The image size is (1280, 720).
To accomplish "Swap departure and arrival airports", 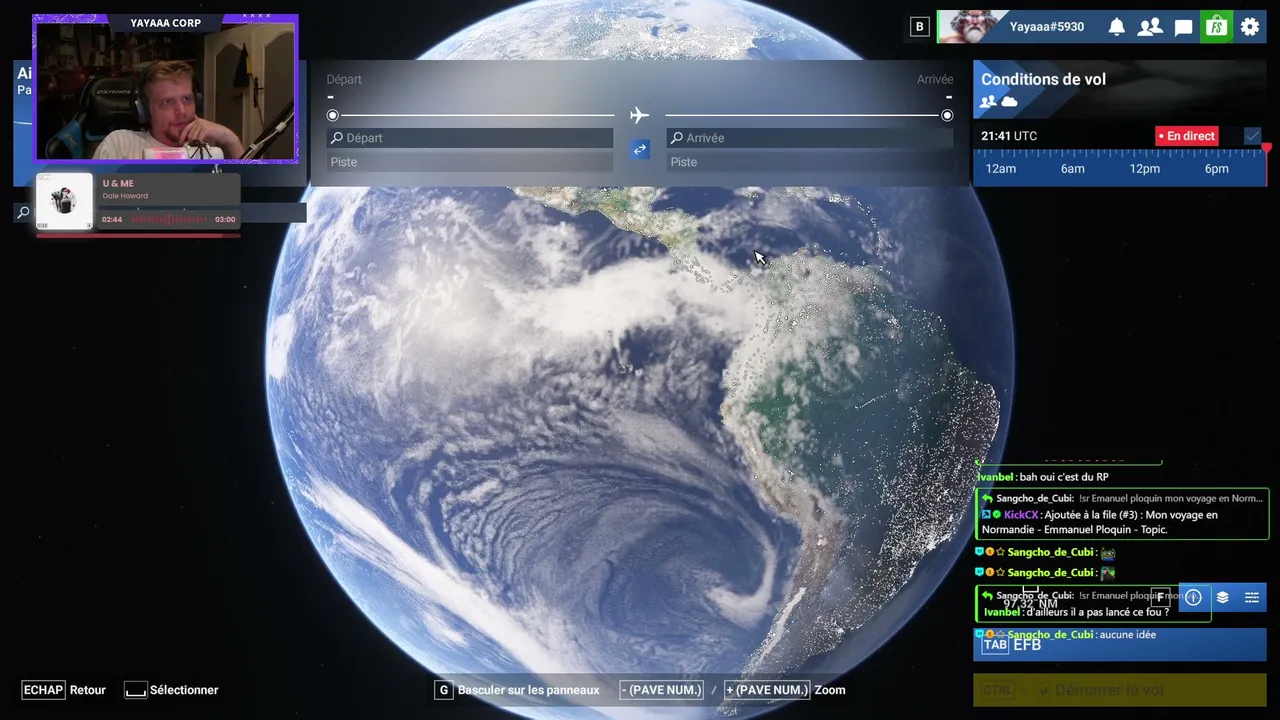I will pyautogui.click(x=640, y=149).
